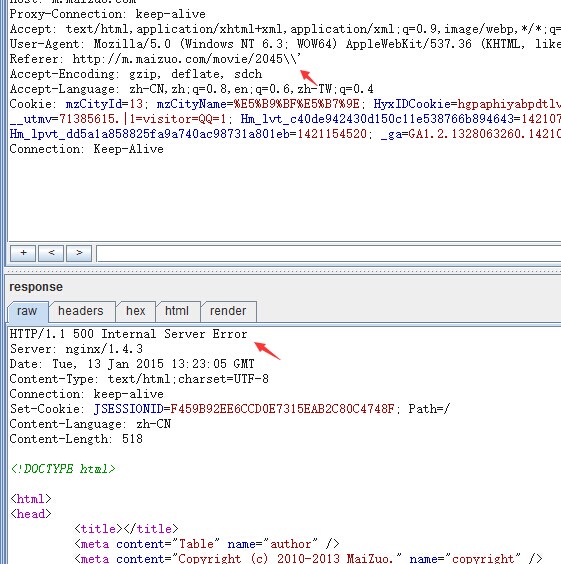Click the JSESSIONID Set-Cookie value
Image resolution: width=561 pixels, height=564 pixels.
(x=282, y=409)
